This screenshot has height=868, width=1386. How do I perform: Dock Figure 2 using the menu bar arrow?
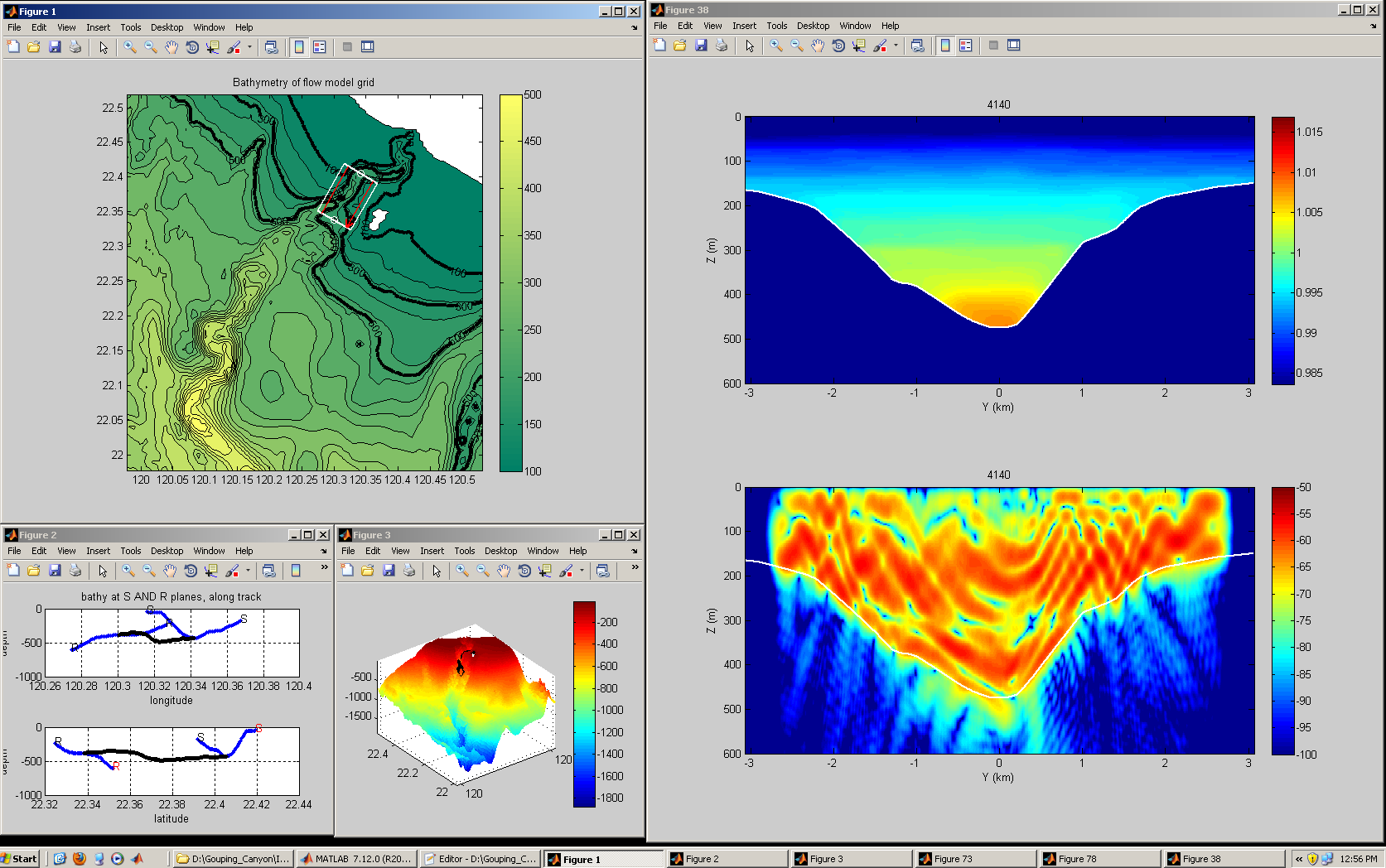(x=324, y=551)
